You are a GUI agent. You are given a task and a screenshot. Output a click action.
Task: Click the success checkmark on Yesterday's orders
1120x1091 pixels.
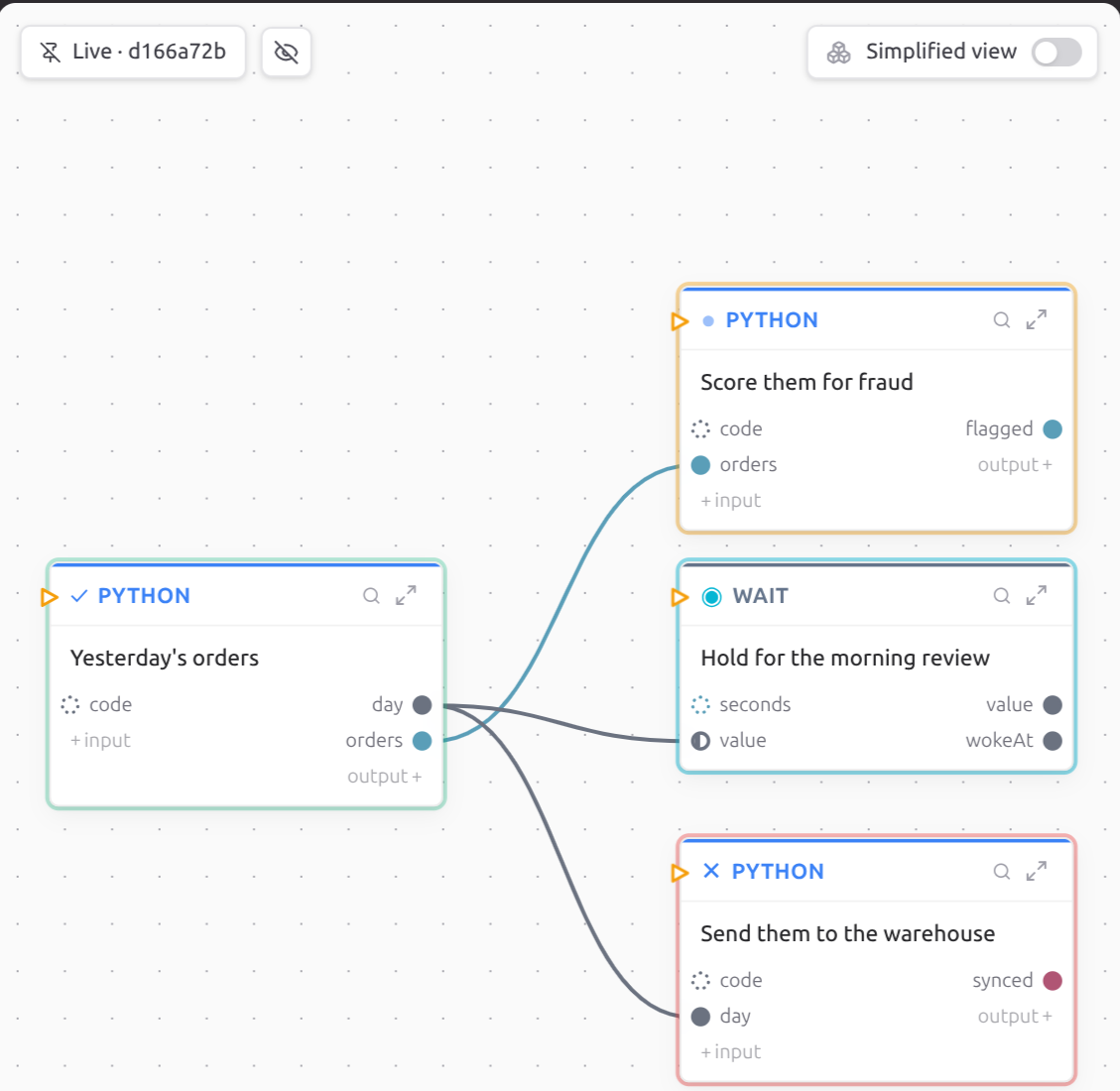click(79, 595)
